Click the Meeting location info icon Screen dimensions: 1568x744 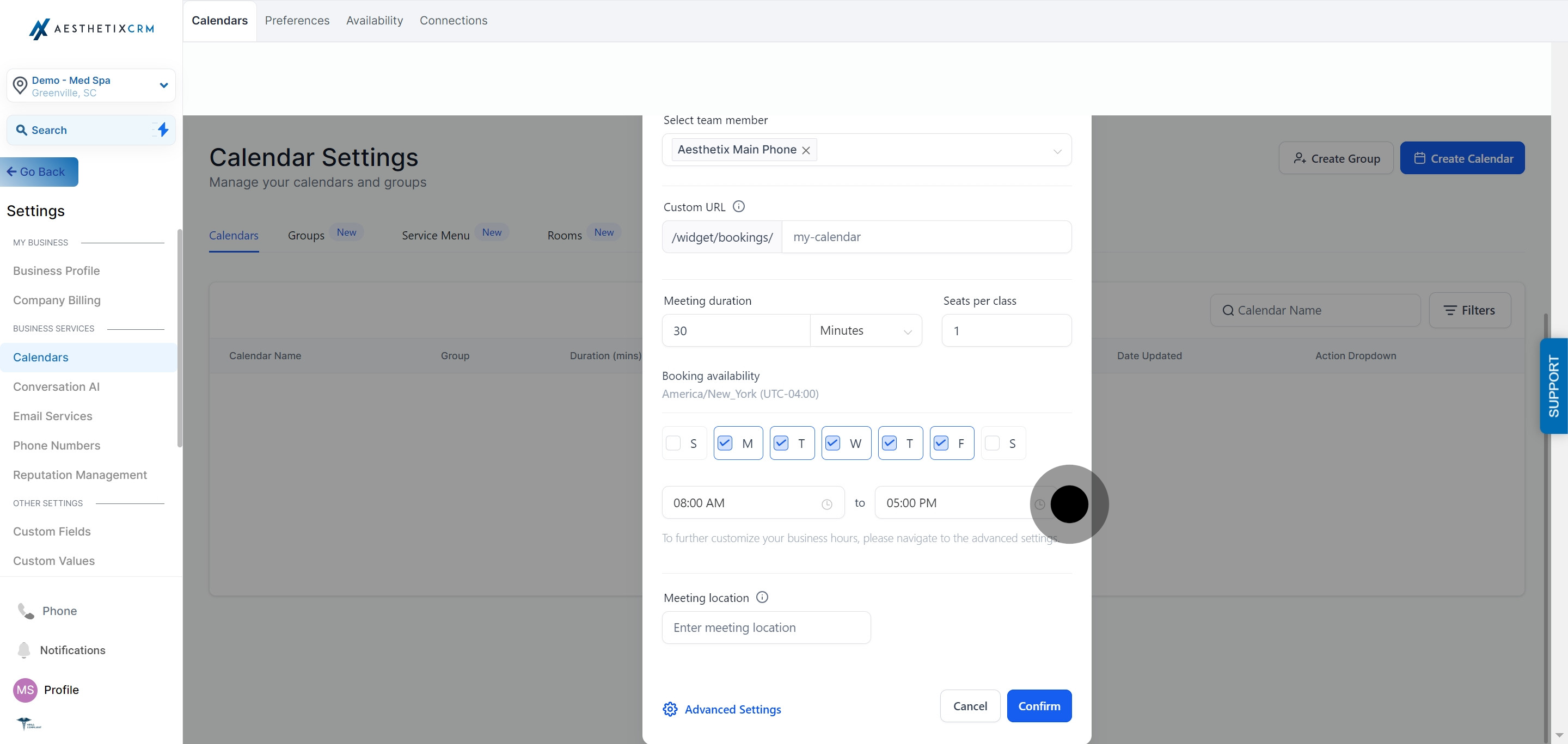coord(762,598)
